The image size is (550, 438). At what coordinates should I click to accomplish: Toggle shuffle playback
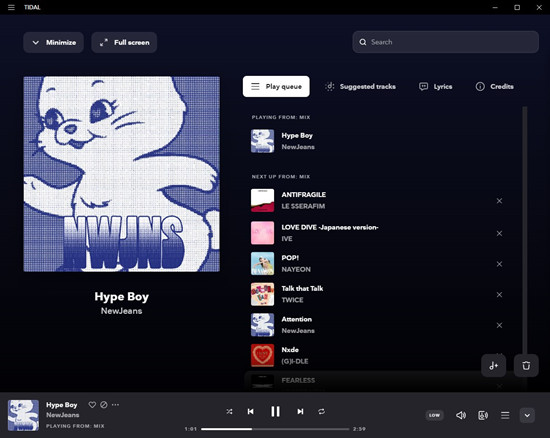(229, 411)
